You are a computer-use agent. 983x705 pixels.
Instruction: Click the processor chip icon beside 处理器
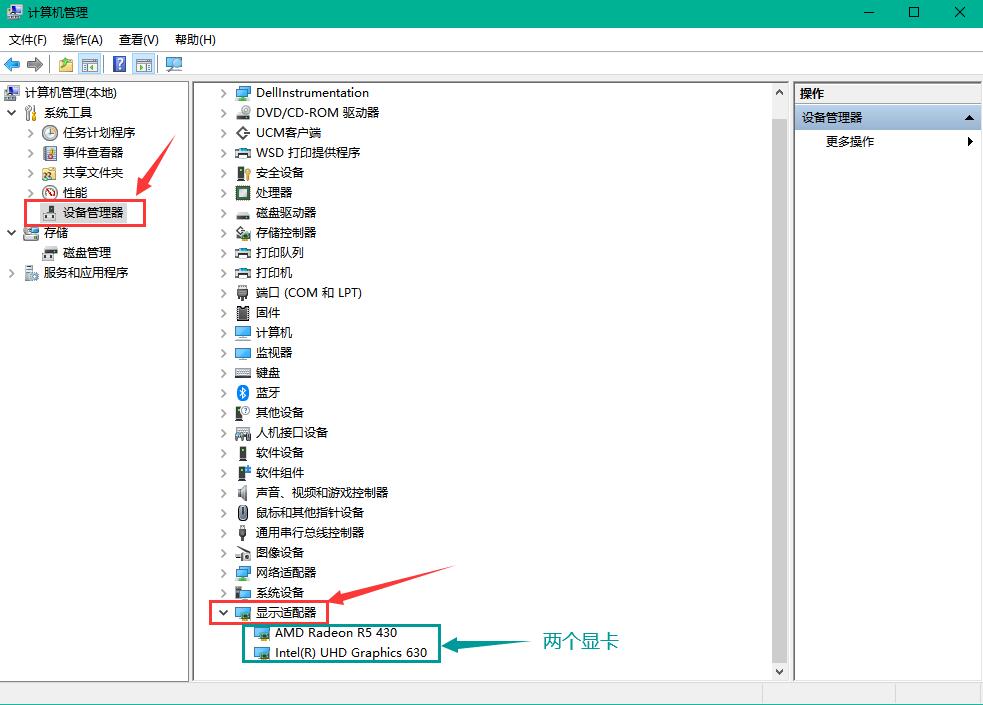[243, 193]
